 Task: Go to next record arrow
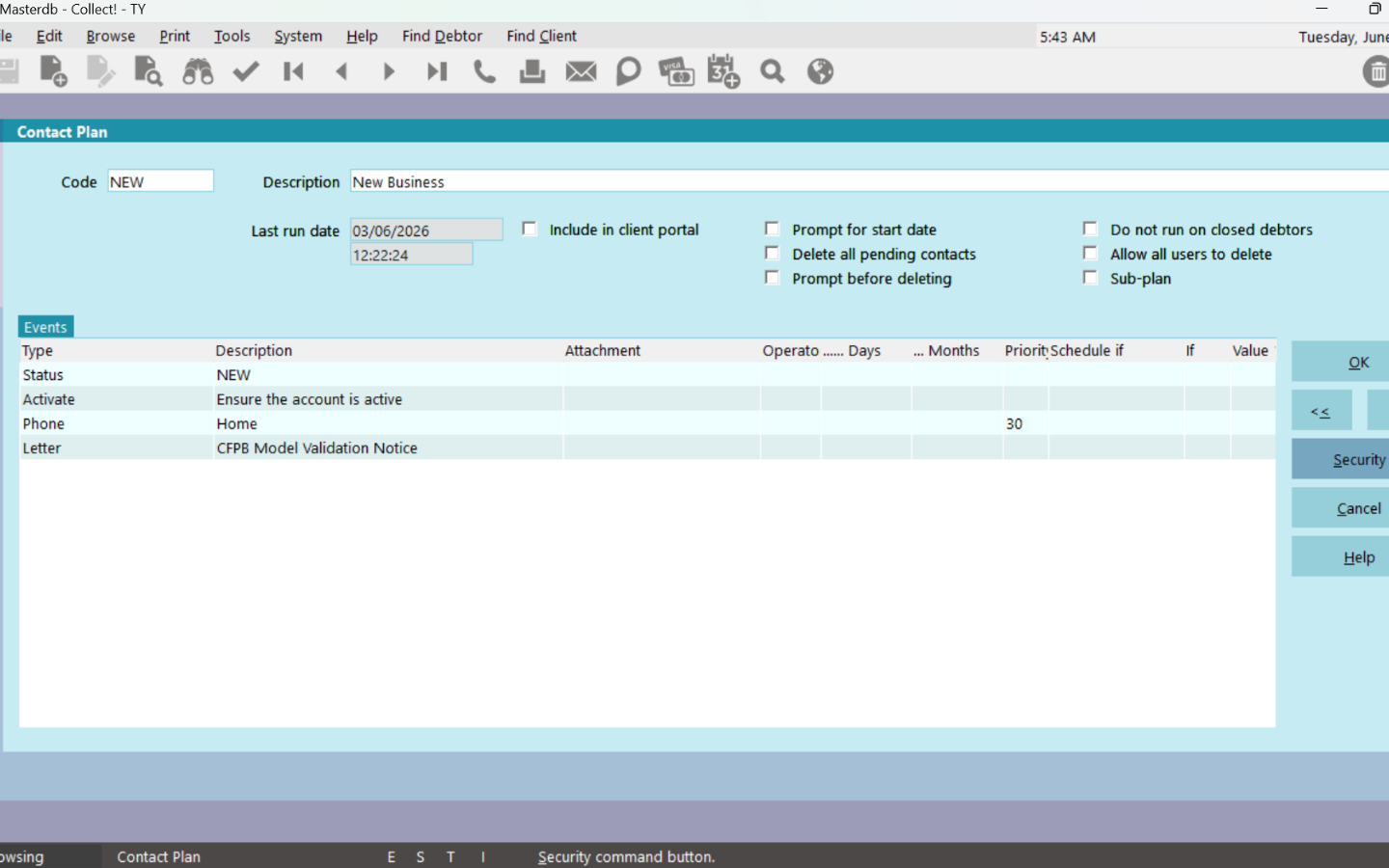point(389,71)
